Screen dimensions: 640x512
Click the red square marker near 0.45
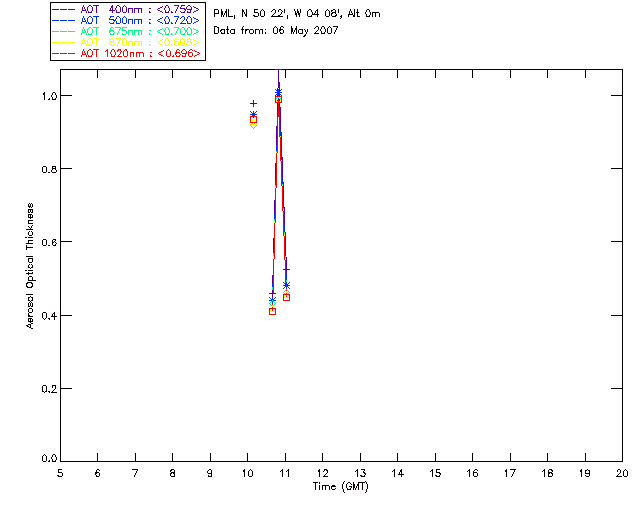[x=287, y=297]
